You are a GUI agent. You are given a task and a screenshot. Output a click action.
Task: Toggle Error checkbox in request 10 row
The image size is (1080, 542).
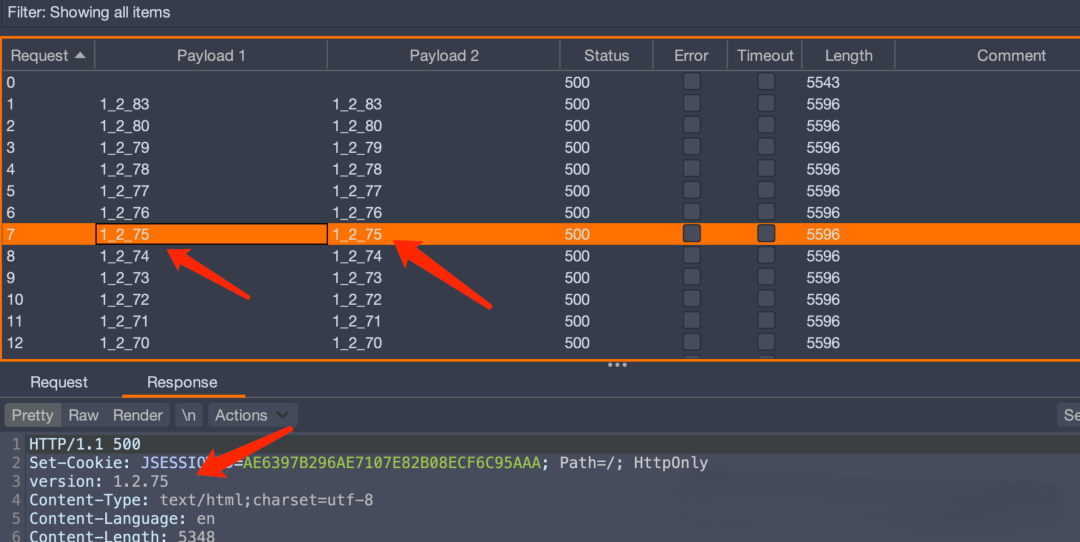[x=692, y=299]
